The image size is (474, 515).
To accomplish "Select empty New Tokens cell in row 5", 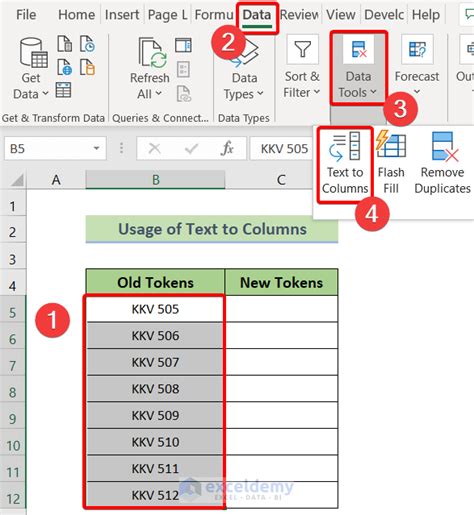I will pyautogui.click(x=282, y=309).
